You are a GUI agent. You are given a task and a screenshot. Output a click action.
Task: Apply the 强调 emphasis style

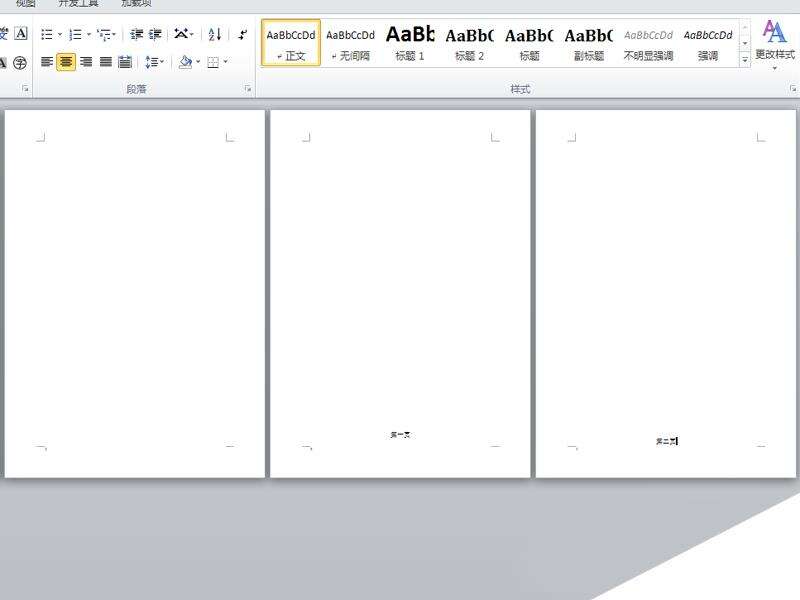pos(708,43)
